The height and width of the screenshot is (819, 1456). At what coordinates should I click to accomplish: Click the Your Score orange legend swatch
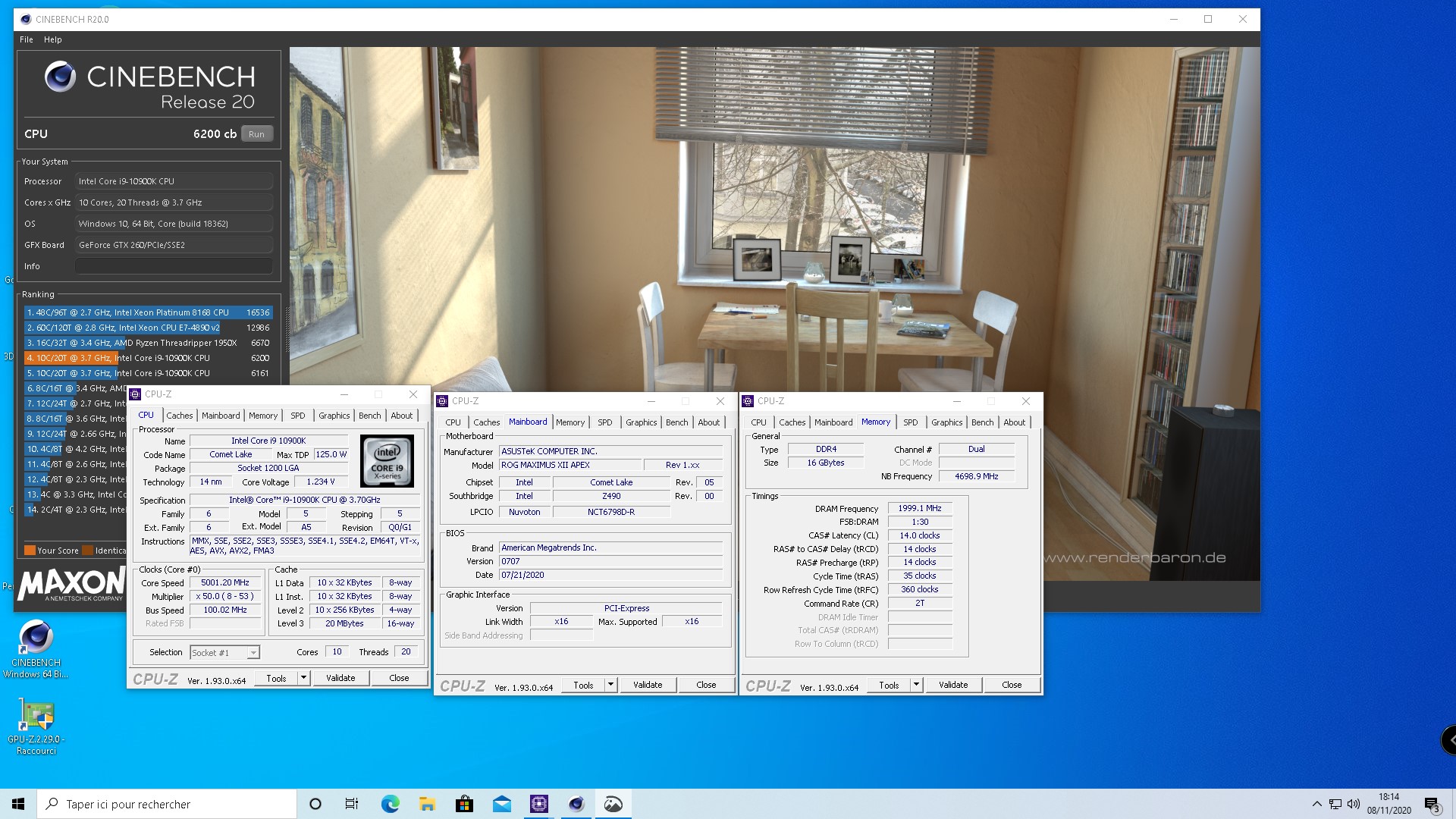(30, 551)
